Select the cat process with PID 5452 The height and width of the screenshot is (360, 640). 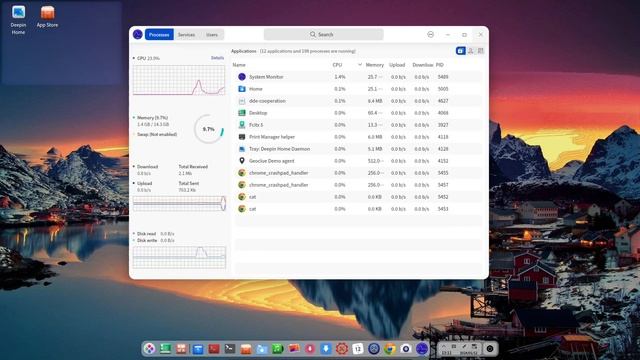click(358, 197)
